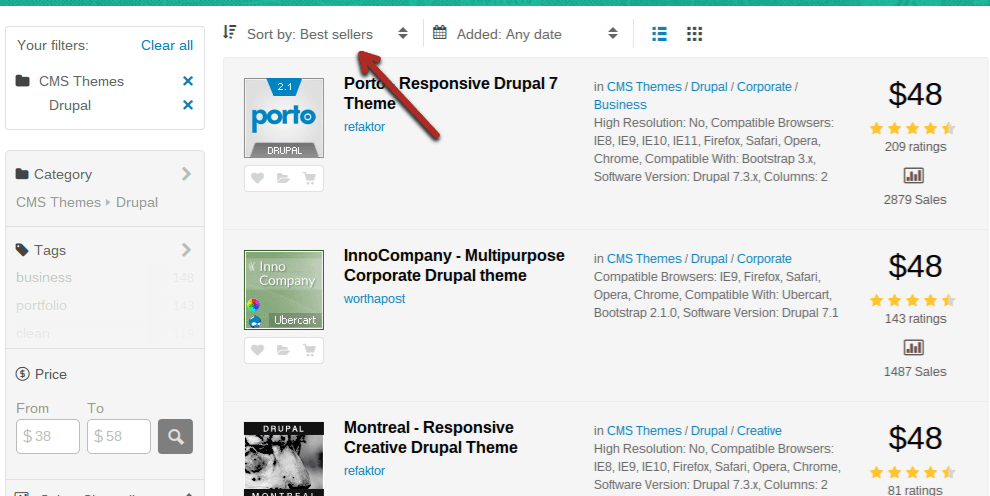
Task: Open Porto Responsive Drupal 7 Theme title
Action: point(451,93)
